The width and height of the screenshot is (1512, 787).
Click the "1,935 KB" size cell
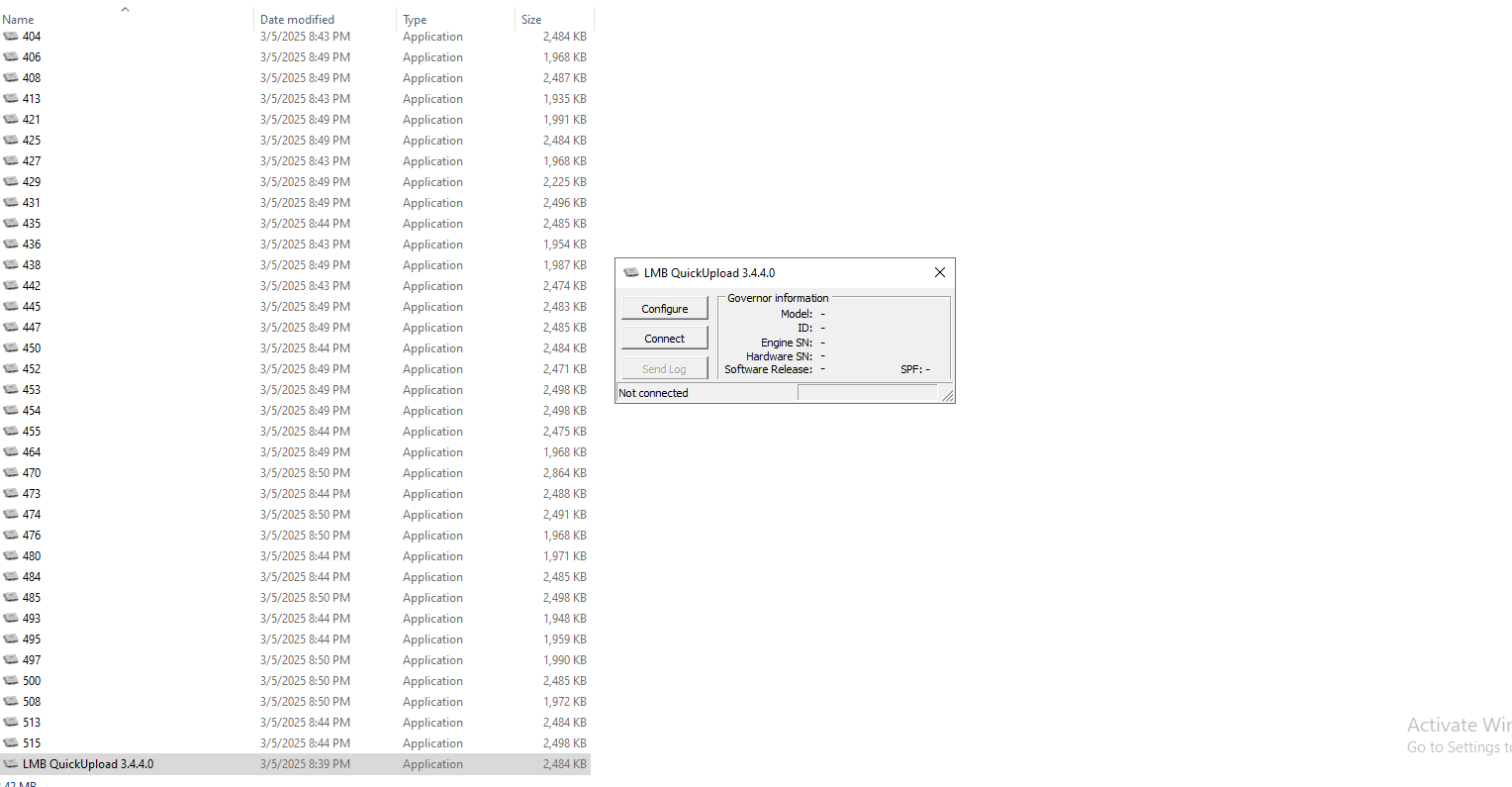[564, 99]
